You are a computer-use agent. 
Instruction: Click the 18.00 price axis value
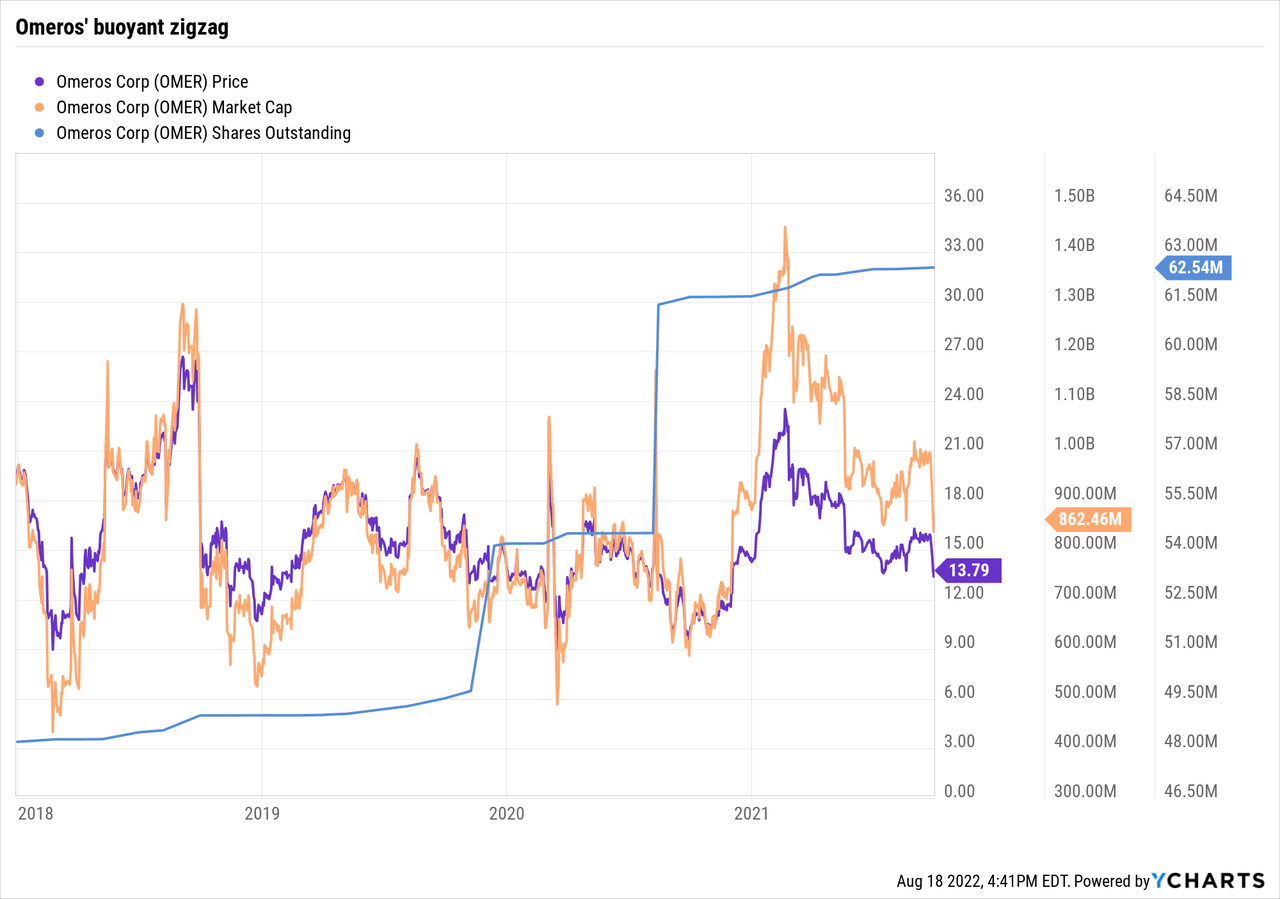pos(965,493)
